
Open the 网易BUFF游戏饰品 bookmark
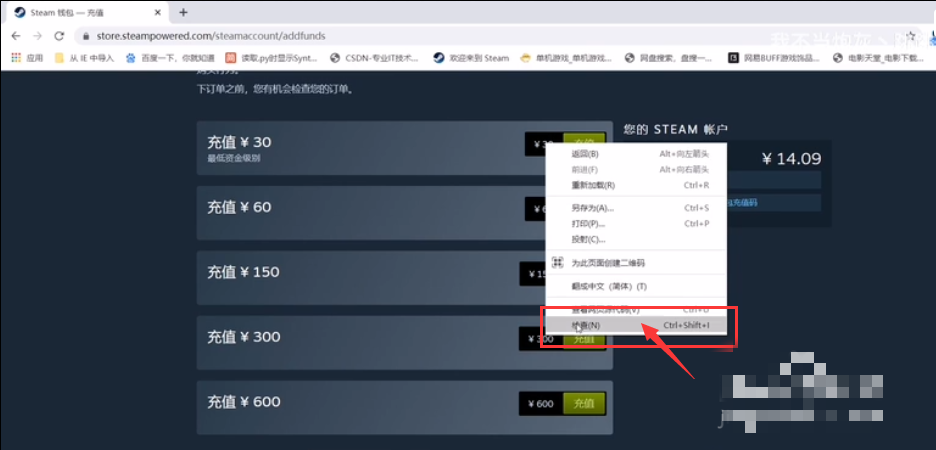point(774,58)
